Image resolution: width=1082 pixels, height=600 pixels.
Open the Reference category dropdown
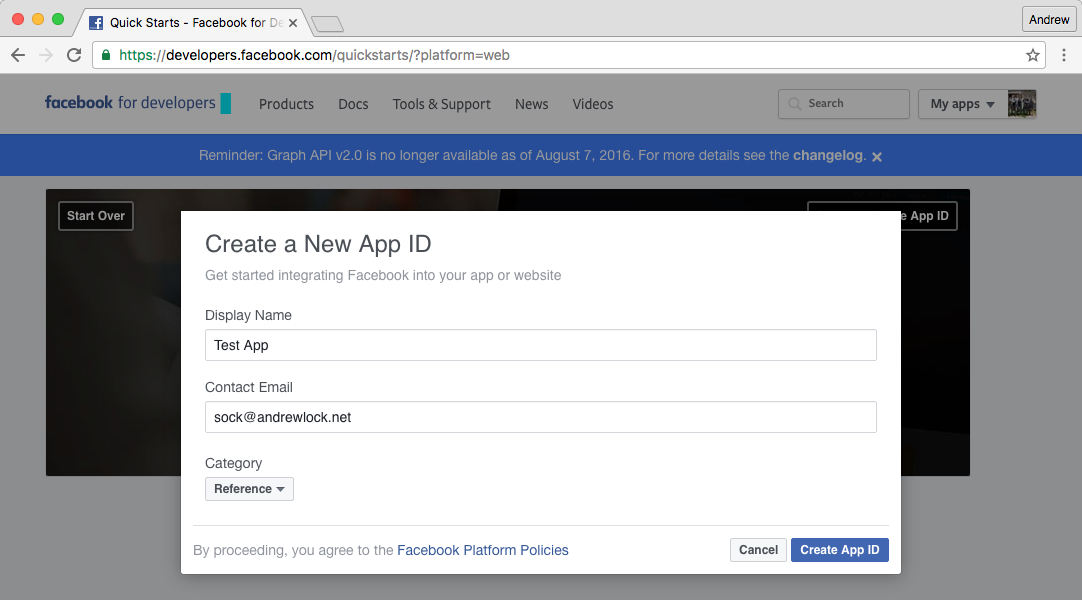tap(249, 489)
